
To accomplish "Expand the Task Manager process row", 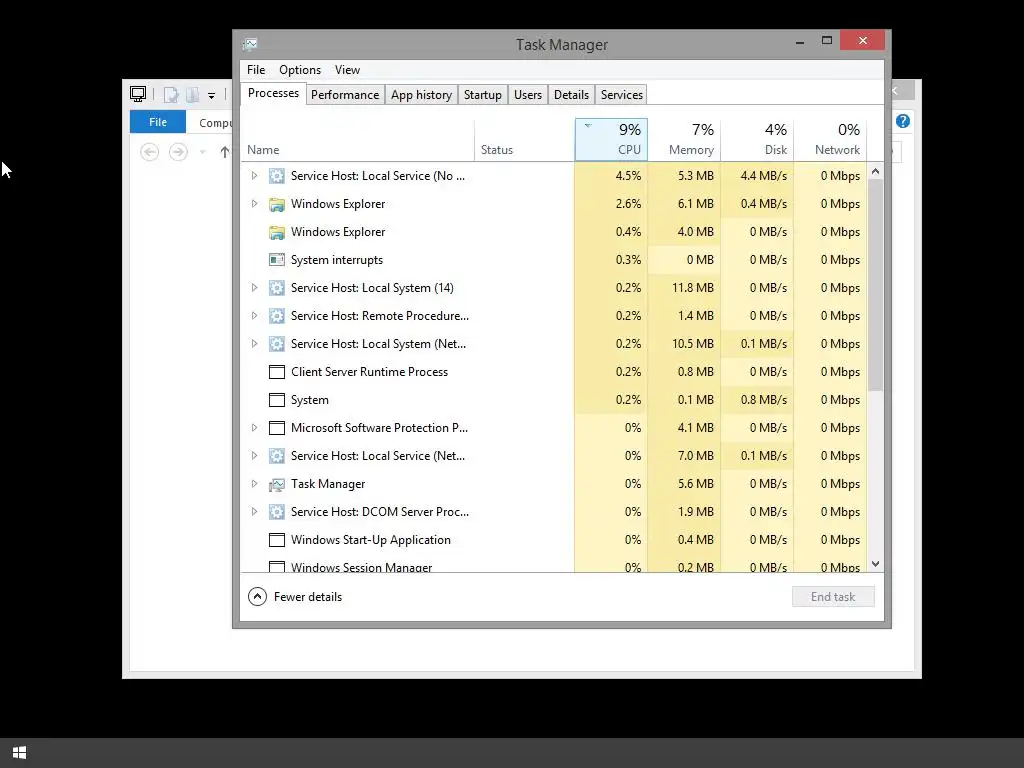I will pyautogui.click(x=255, y=484).
